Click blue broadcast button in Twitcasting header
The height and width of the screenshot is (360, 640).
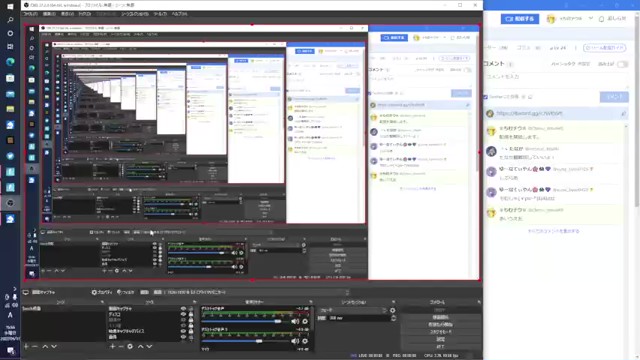pyautogui.click(x=520, y=19)
